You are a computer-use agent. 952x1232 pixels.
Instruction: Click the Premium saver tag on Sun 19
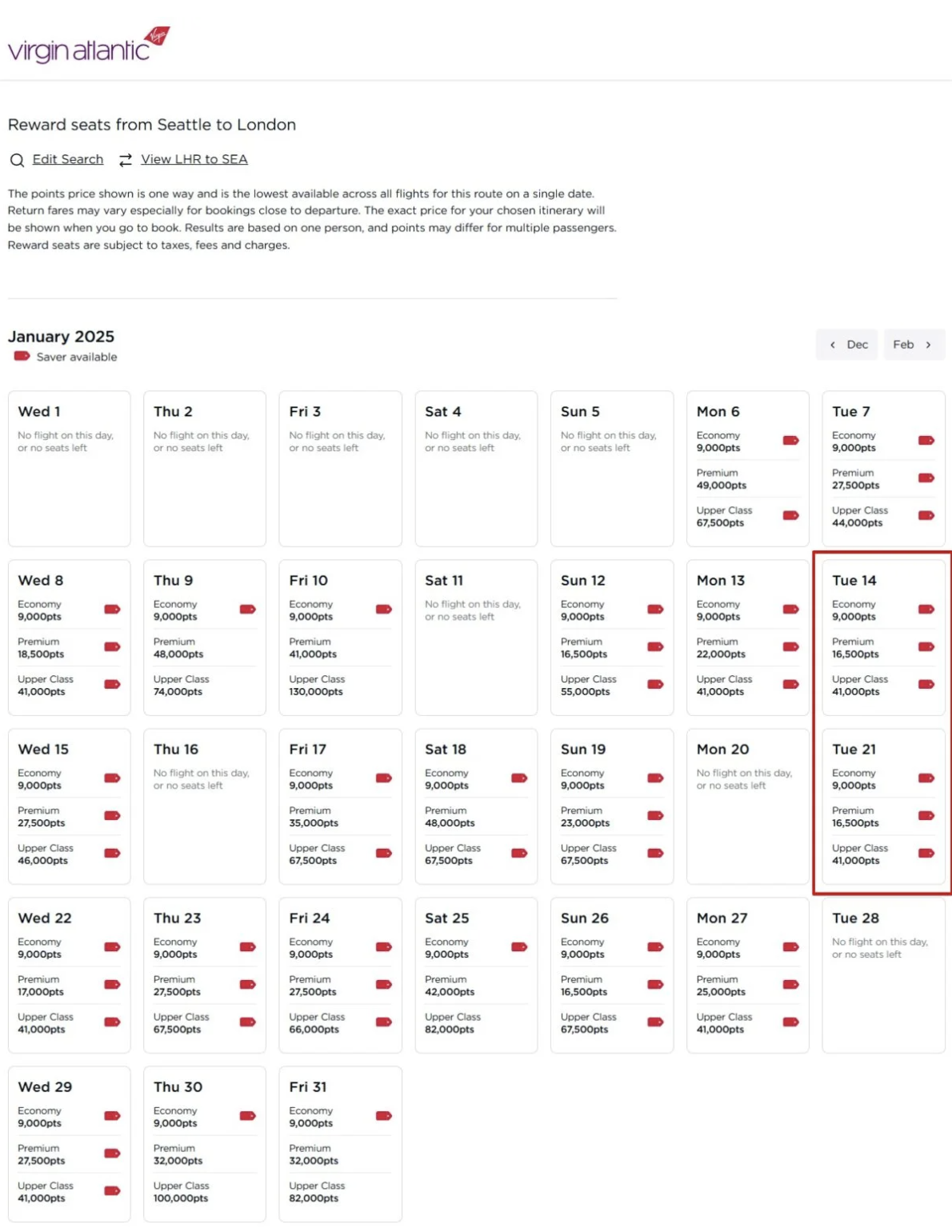click(655, 815)
